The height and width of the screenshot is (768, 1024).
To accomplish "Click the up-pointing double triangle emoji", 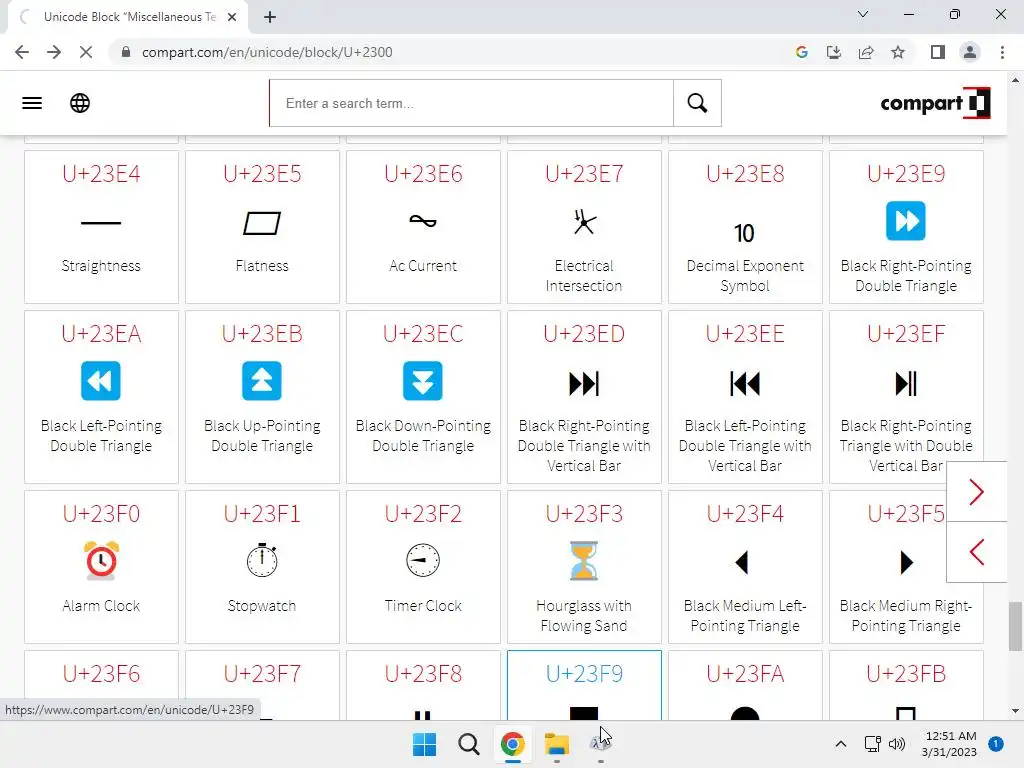I will (262, 381).
